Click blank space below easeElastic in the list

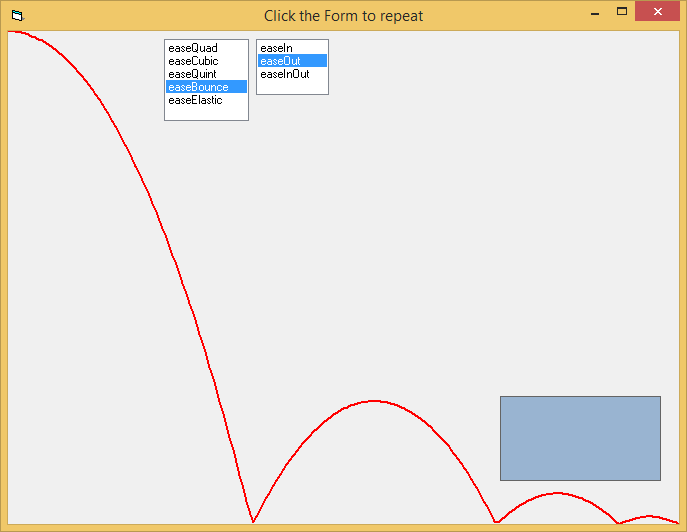click(x=206, y=113)
